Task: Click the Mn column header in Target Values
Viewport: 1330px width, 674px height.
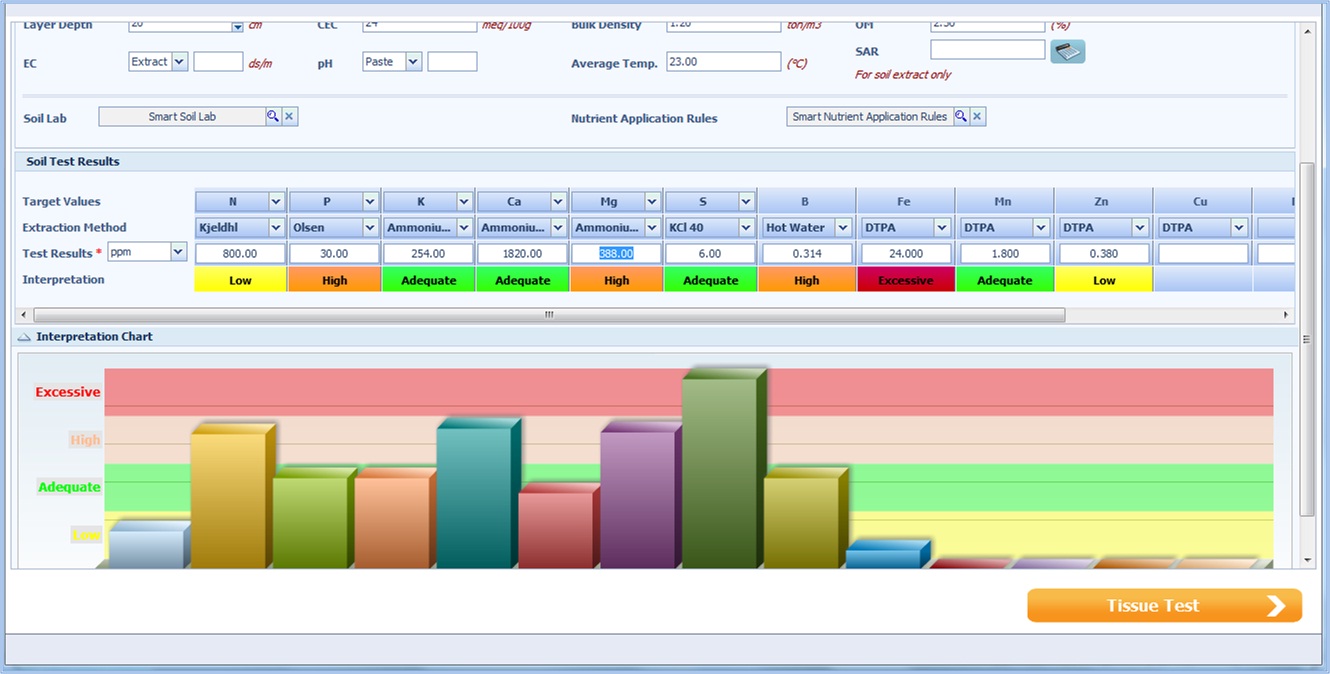Action: [1004, 202]
